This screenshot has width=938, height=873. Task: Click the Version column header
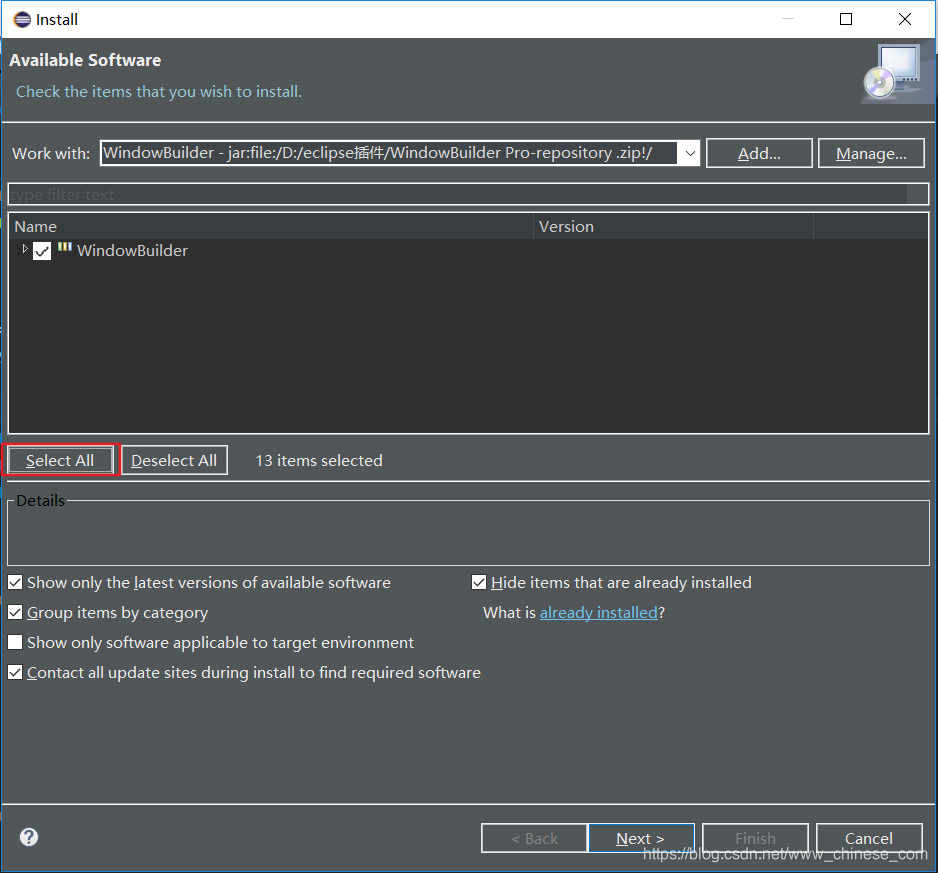(673, 227)
